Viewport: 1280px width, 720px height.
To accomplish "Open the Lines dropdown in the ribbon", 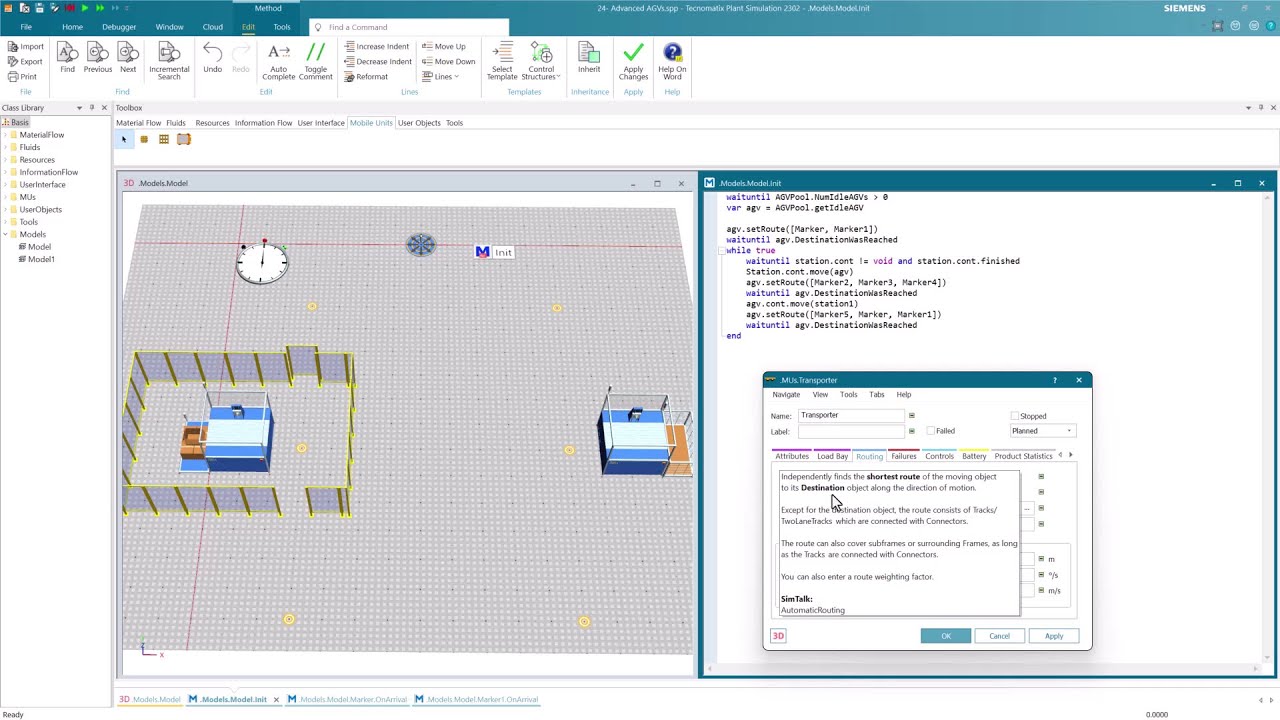I will (441, 76).
